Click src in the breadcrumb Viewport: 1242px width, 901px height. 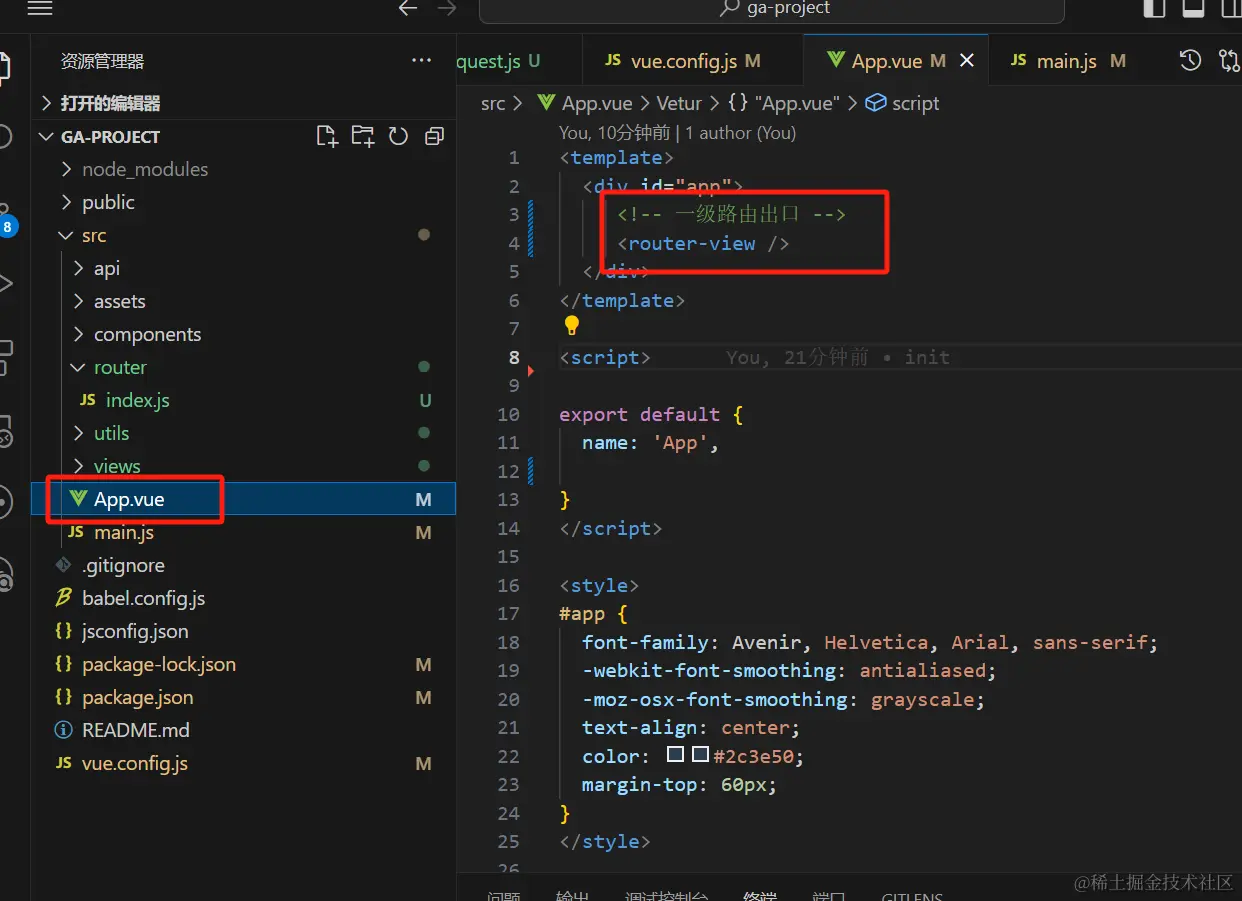click(493, 103)
